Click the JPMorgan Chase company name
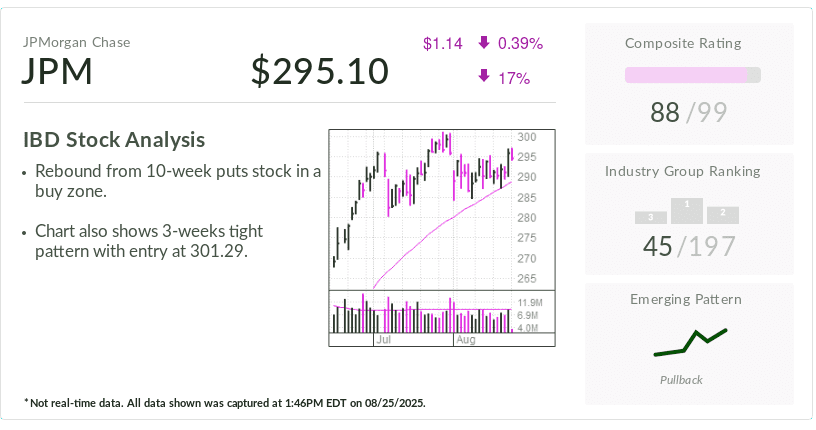This screenshot has height=430, width=816. pos(76,42)
